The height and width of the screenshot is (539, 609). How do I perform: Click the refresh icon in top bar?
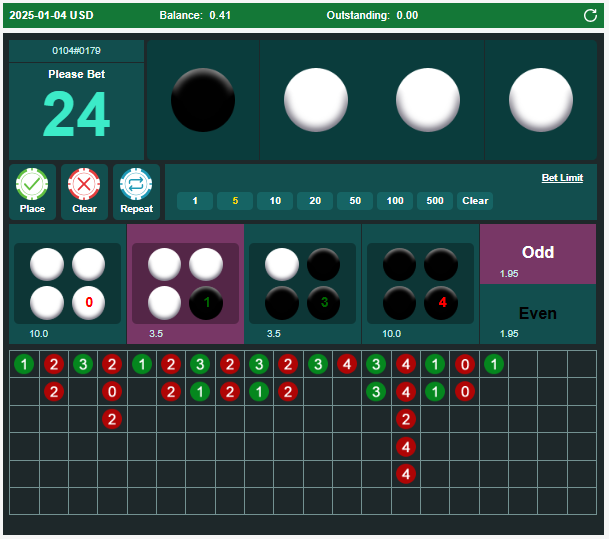pos(590,15)
